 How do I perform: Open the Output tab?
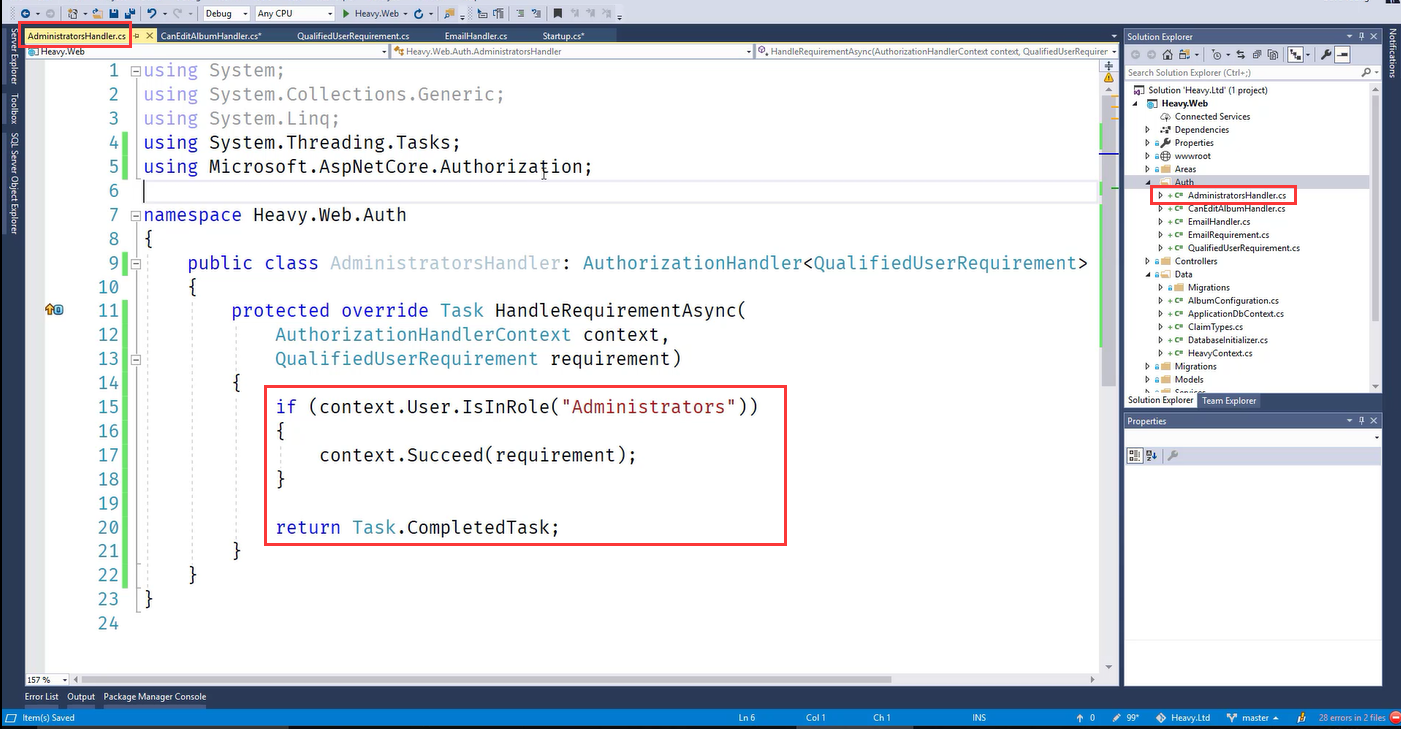pyautogui.click(x=81, y=697)
